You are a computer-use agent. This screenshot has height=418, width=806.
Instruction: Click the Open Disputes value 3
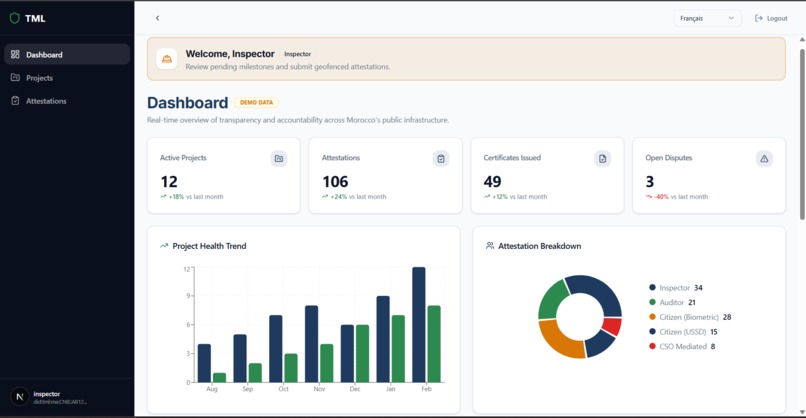point(650,181)
